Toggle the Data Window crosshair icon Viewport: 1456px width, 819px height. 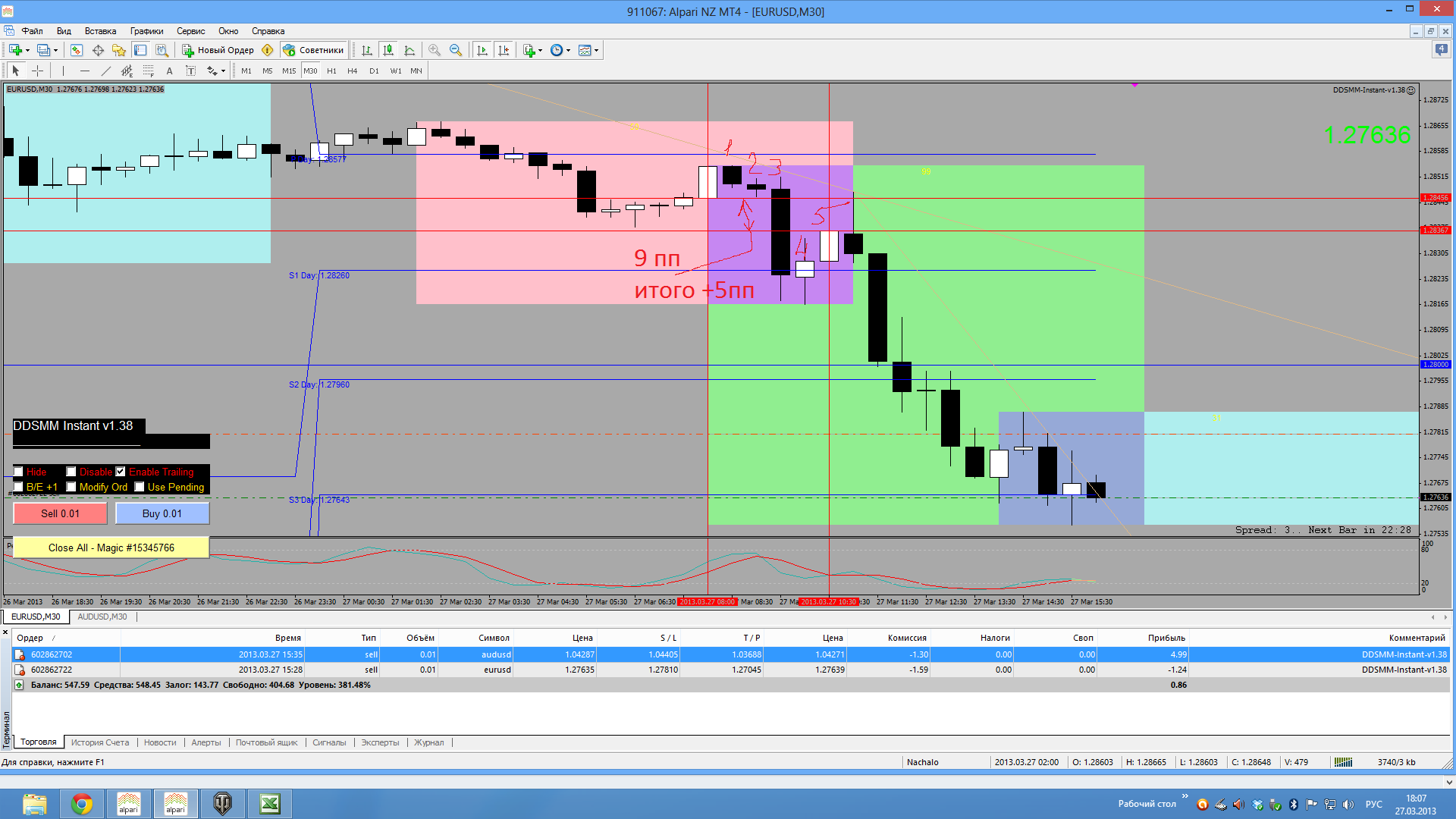[x=98, y=50]
